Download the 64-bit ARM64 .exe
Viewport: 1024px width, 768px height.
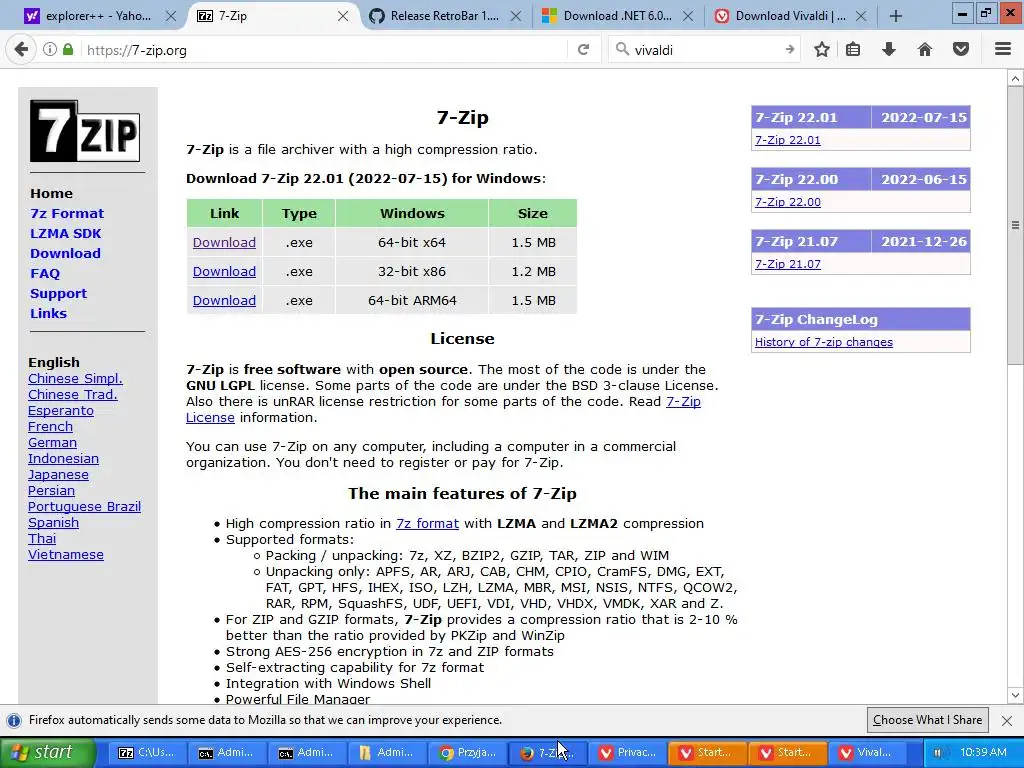[224, 300]
